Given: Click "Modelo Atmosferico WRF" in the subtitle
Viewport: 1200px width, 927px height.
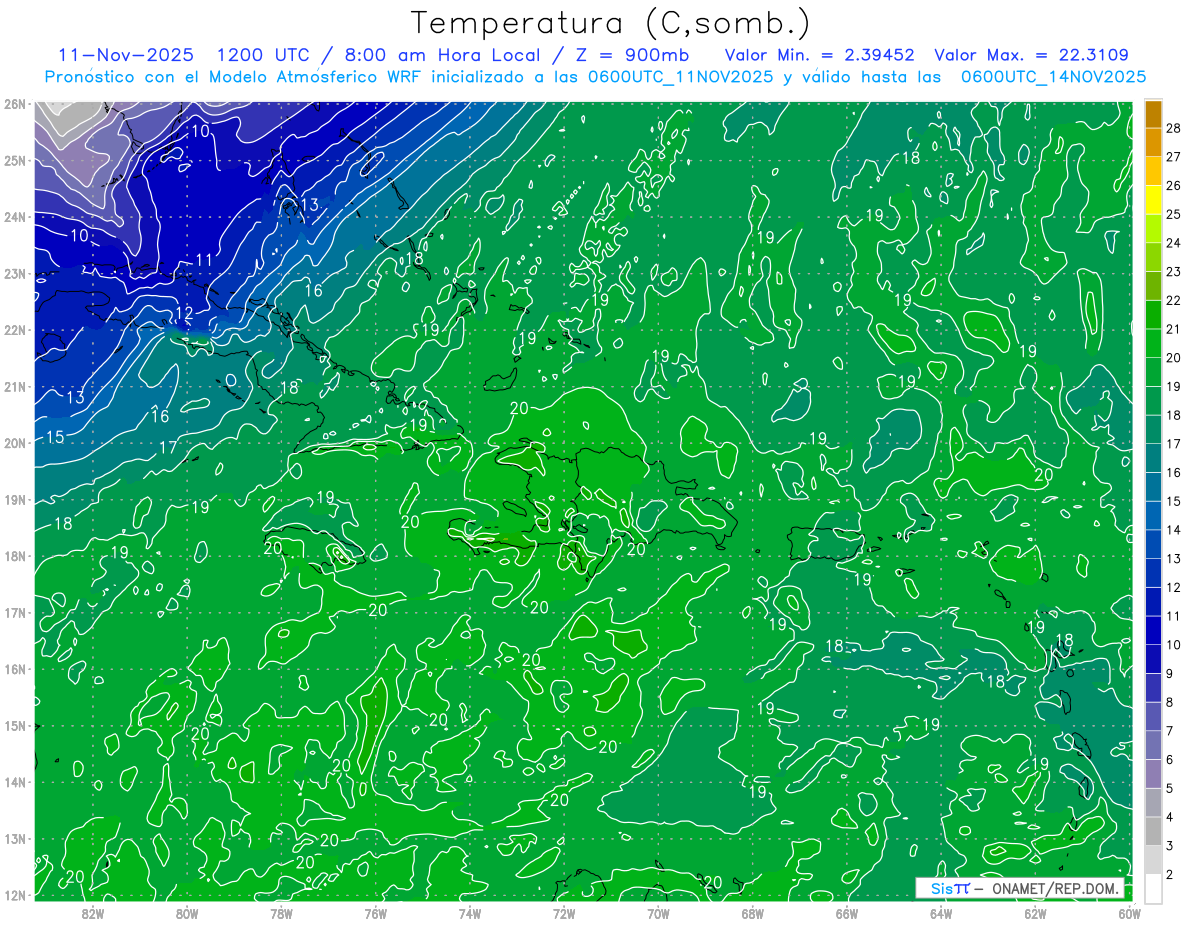Looking at the screenshot, I should click(314, 77).
